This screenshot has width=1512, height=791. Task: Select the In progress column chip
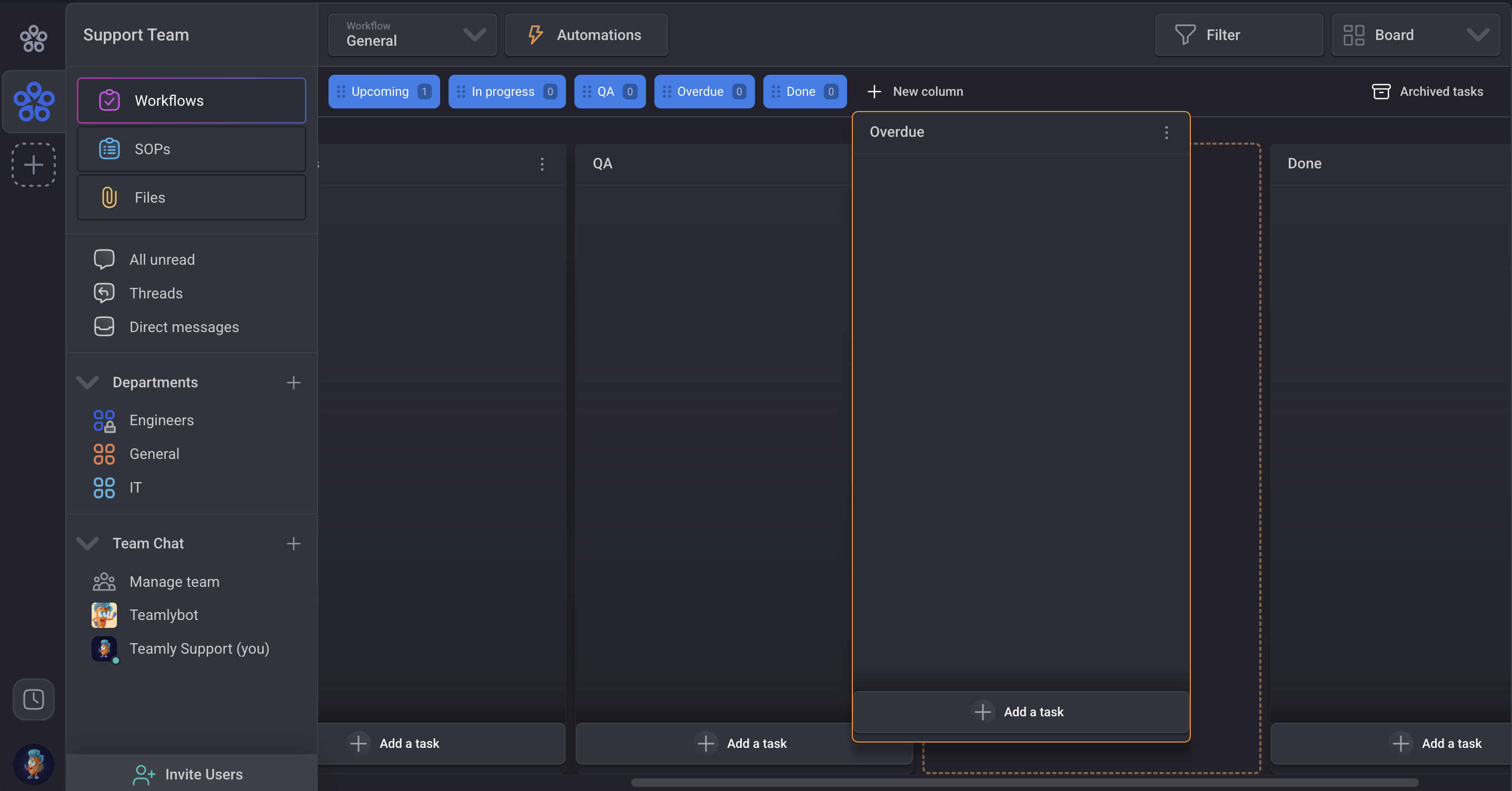506,92
